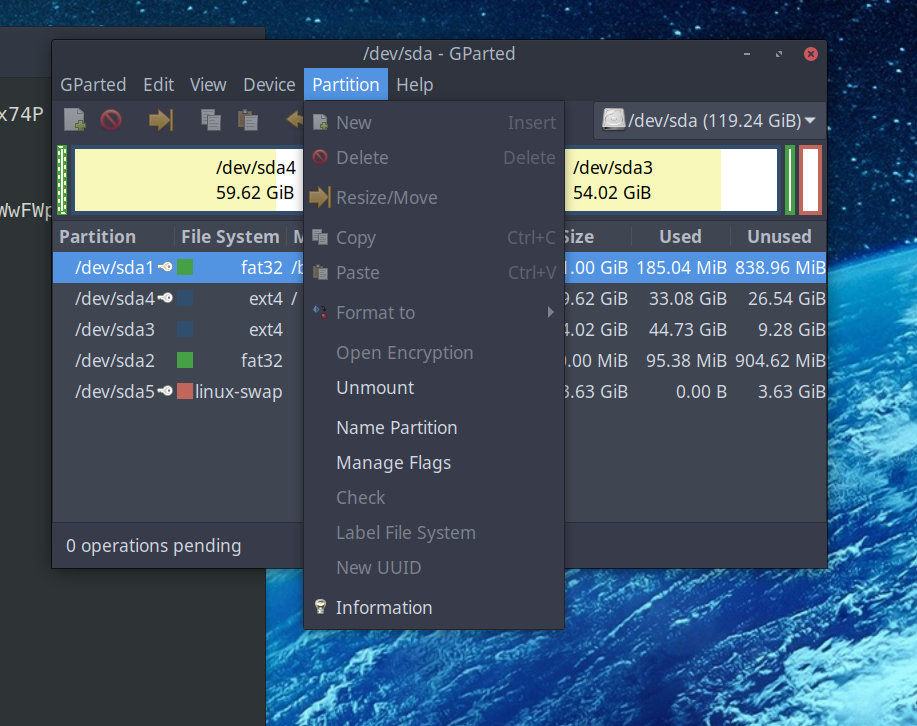The image size is (917, 726).
Task: Open the /dev/sda device dropdown
Action: [709, 121]
